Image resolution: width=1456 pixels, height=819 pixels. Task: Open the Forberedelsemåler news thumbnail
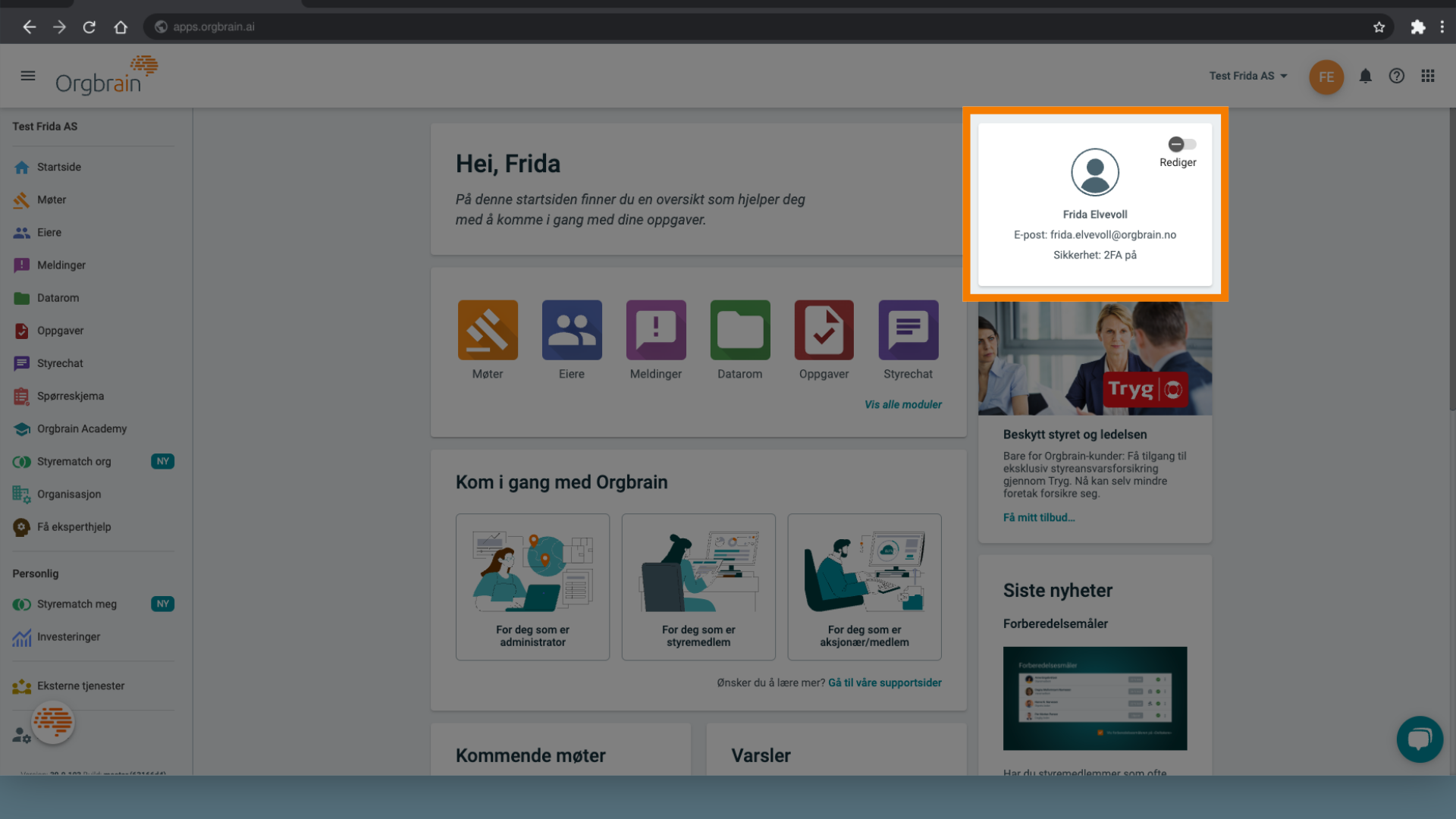click(x=1095, y=698)
